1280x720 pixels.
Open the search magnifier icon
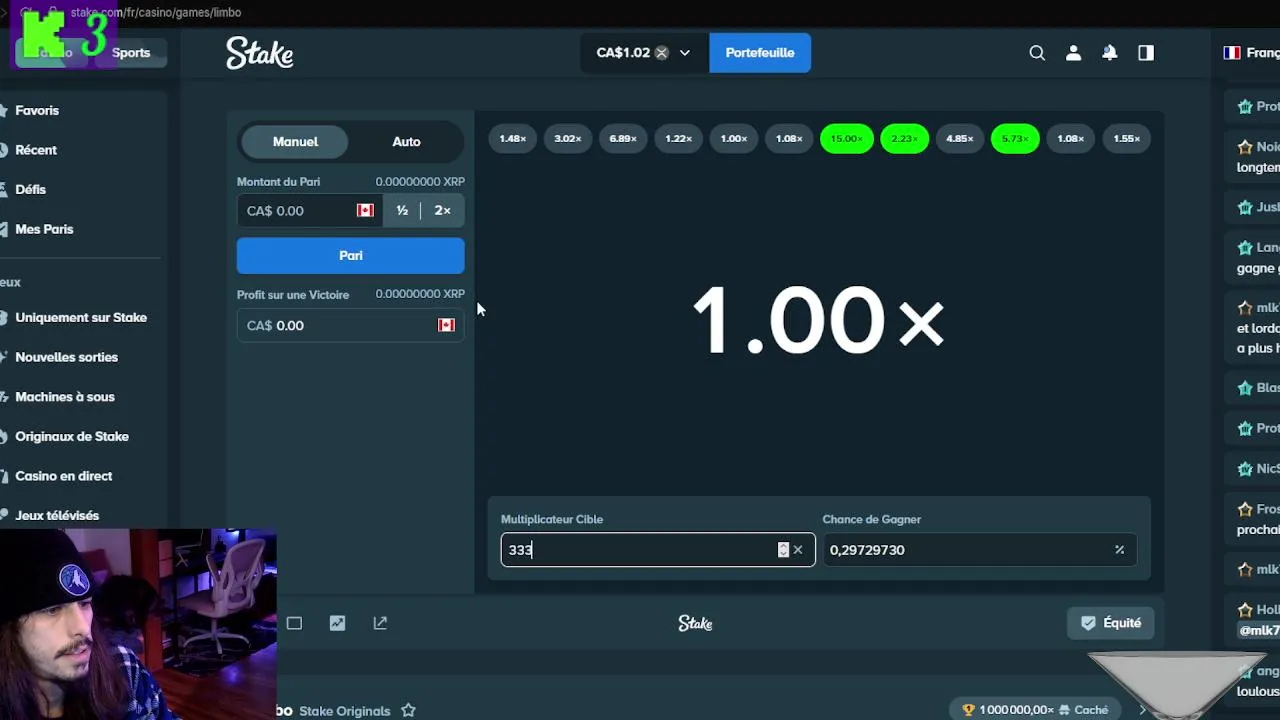tap(1037, 53)
